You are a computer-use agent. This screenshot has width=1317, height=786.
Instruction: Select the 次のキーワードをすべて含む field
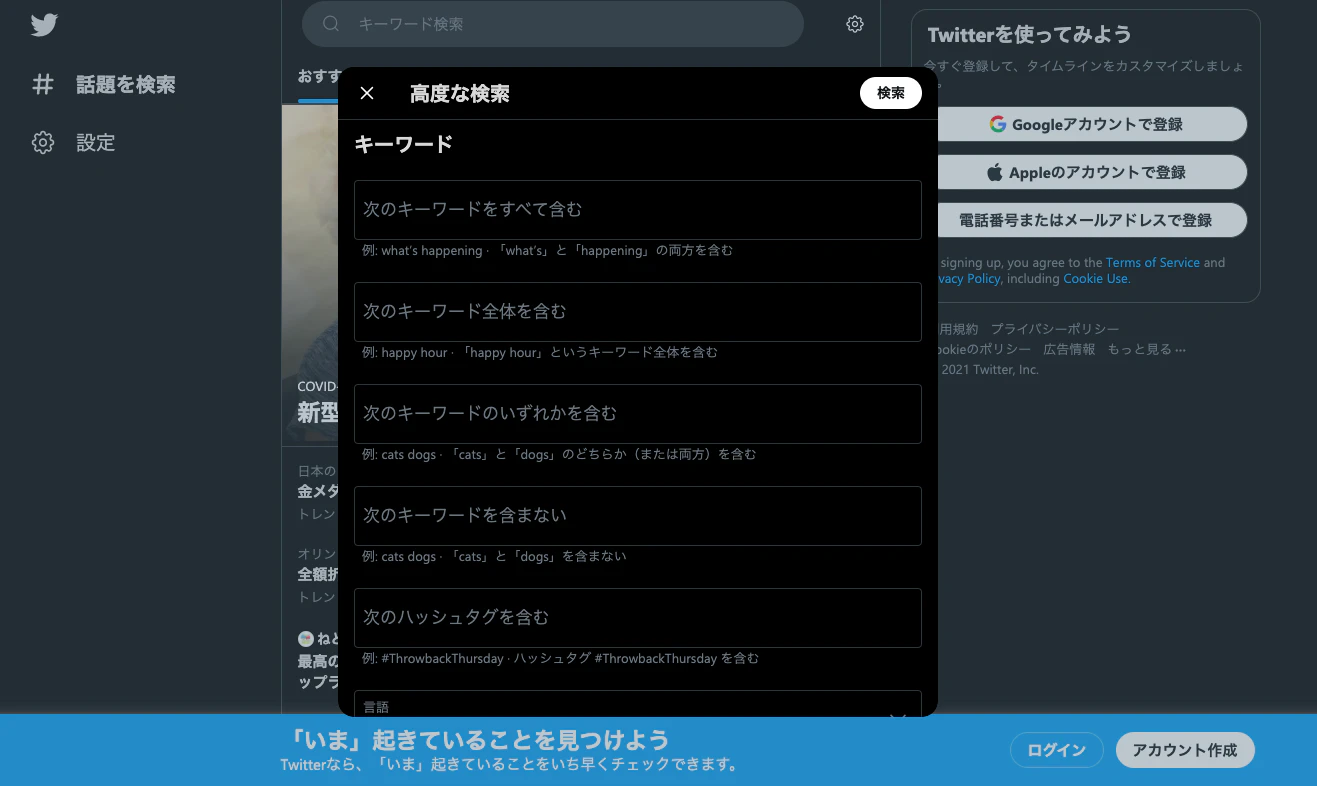(x=638, y=210)
